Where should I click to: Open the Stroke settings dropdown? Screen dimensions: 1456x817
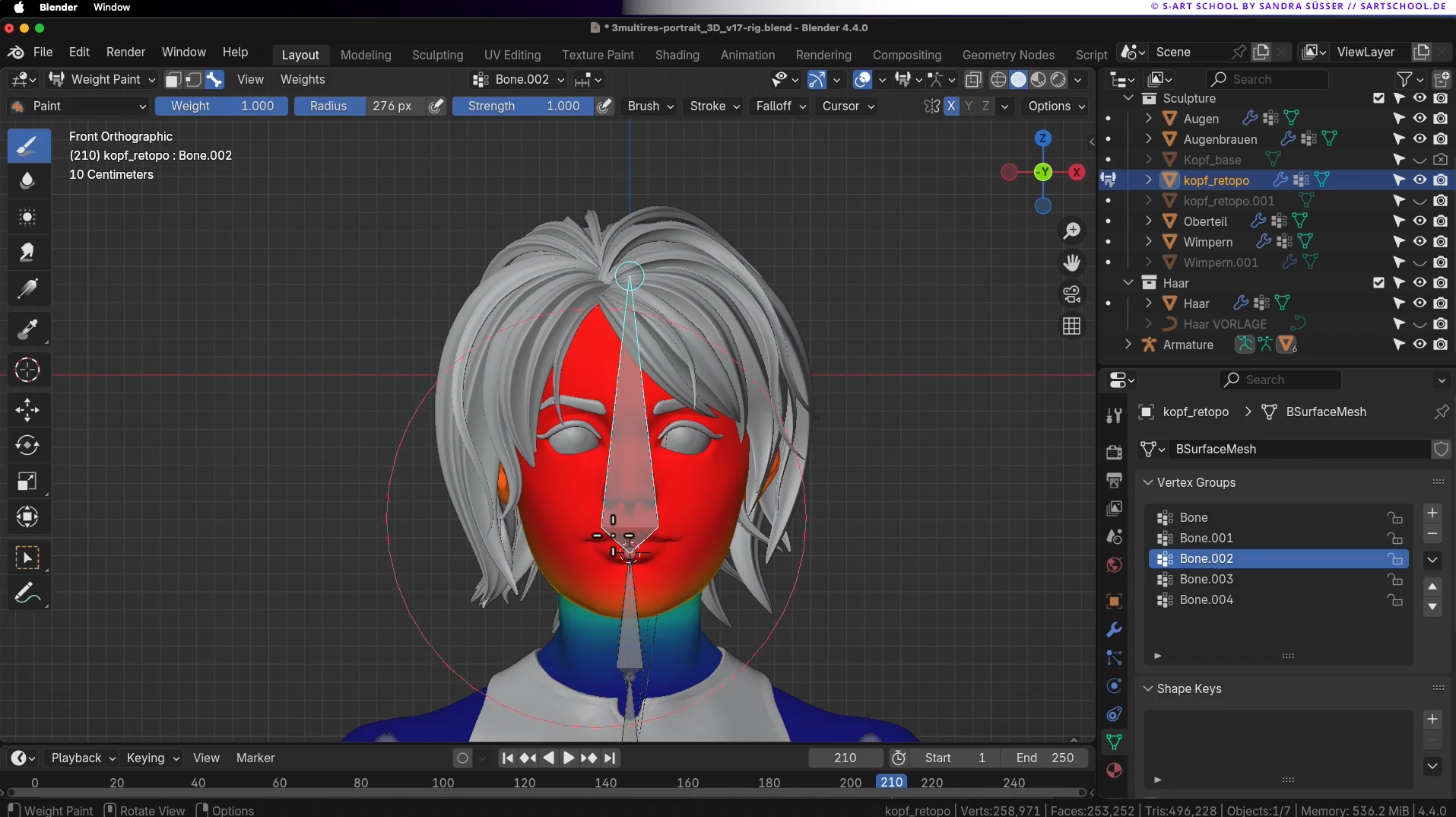click(x=715, y=106)
